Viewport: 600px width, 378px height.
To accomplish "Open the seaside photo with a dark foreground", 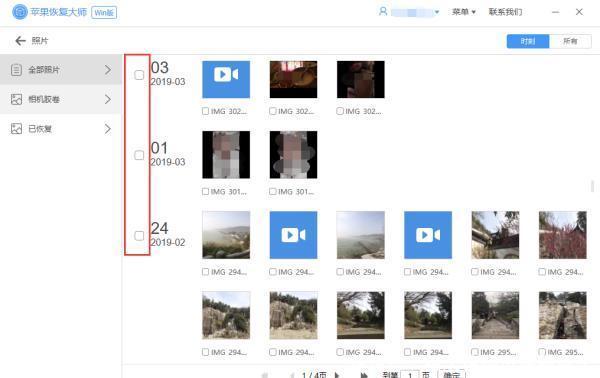I will pyautogui.click(x=226, y=235).
